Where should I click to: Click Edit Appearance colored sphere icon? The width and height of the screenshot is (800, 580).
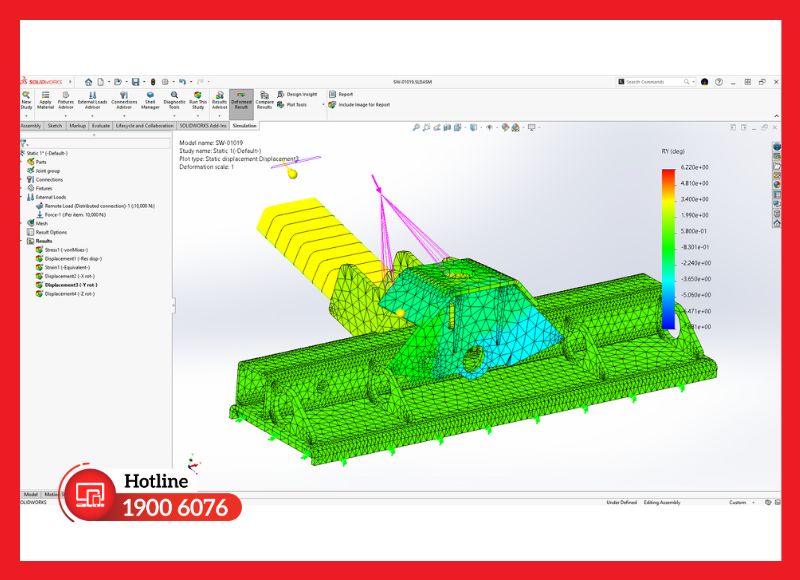coord(505,128)
